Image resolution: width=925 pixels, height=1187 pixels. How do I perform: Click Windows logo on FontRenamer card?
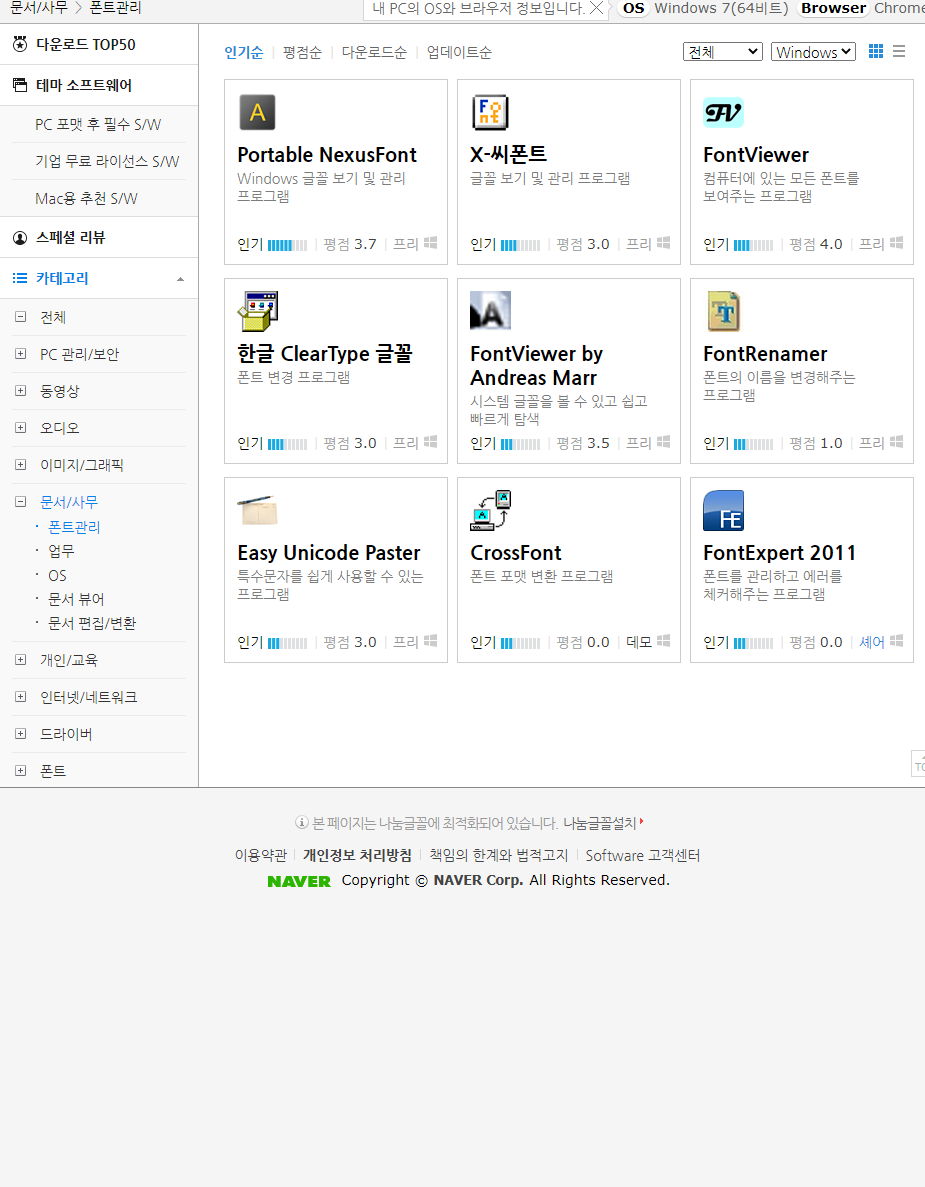[897, 442]
